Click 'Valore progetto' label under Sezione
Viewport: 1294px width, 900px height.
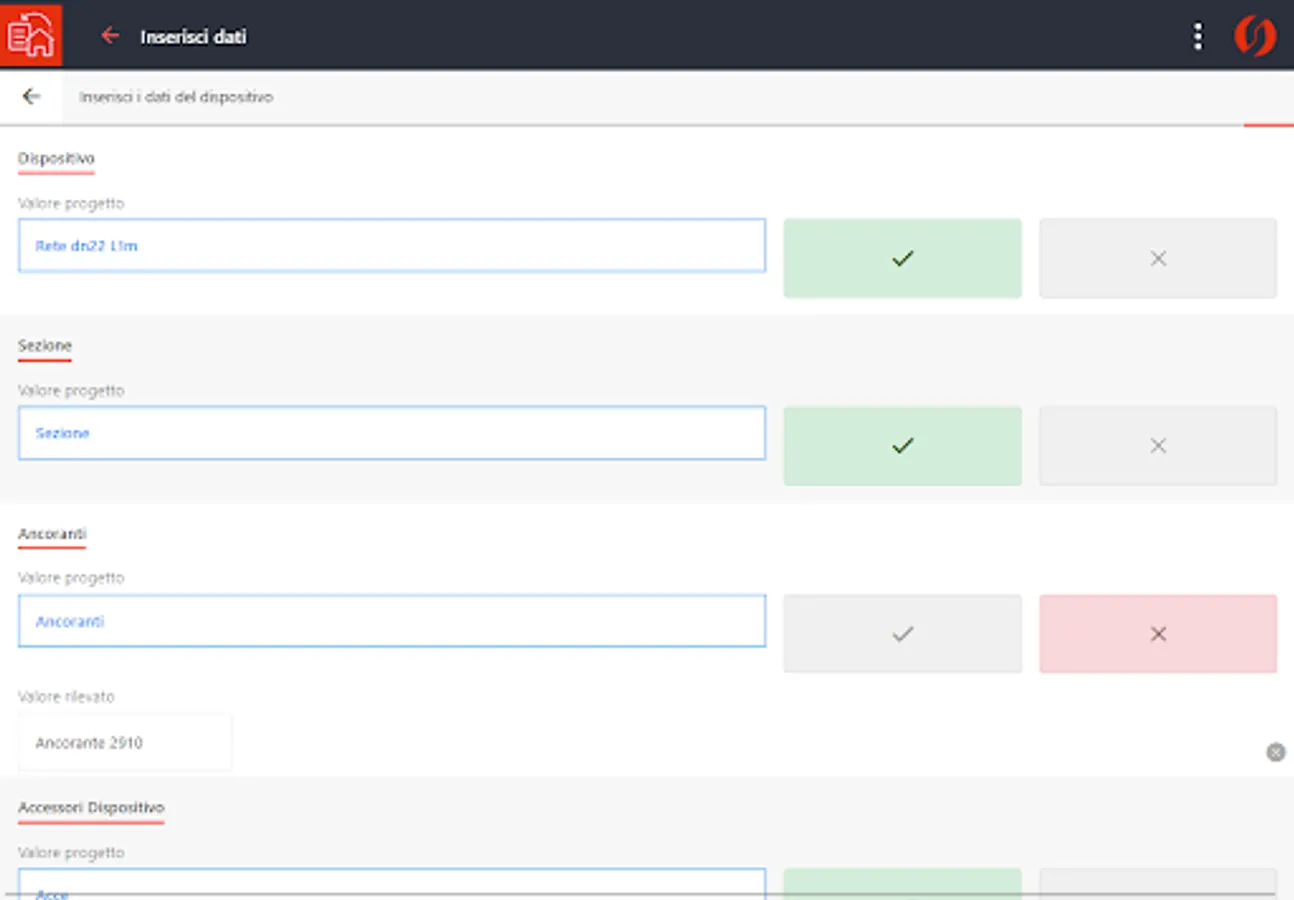[71, 390]
